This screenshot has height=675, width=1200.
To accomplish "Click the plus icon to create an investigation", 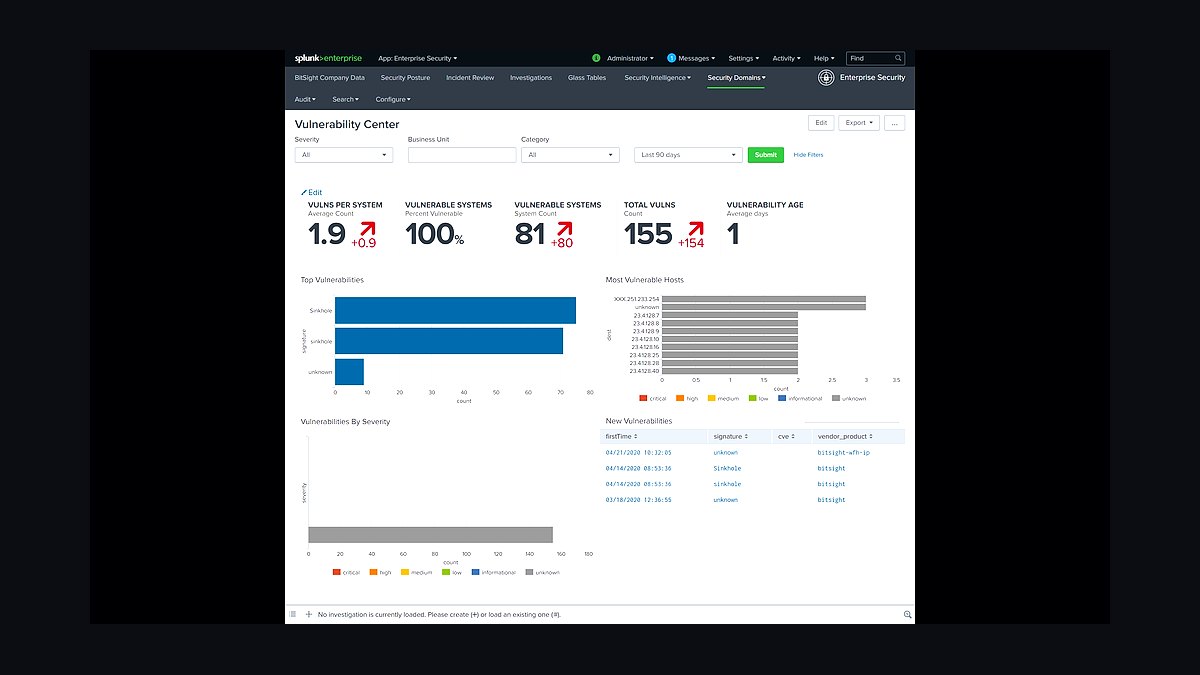I will click(309, 614).
